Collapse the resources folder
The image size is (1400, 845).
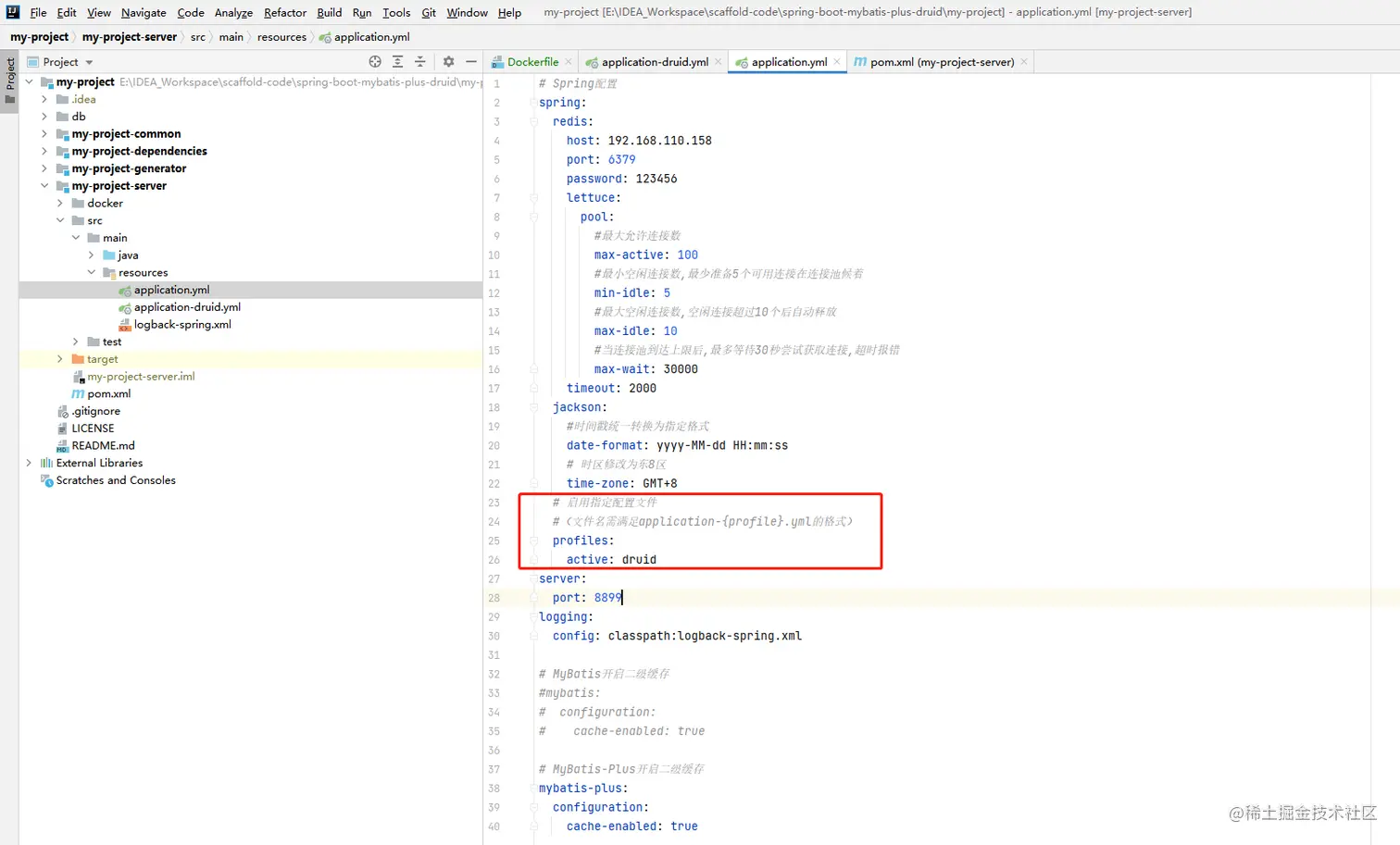[91, 272]
